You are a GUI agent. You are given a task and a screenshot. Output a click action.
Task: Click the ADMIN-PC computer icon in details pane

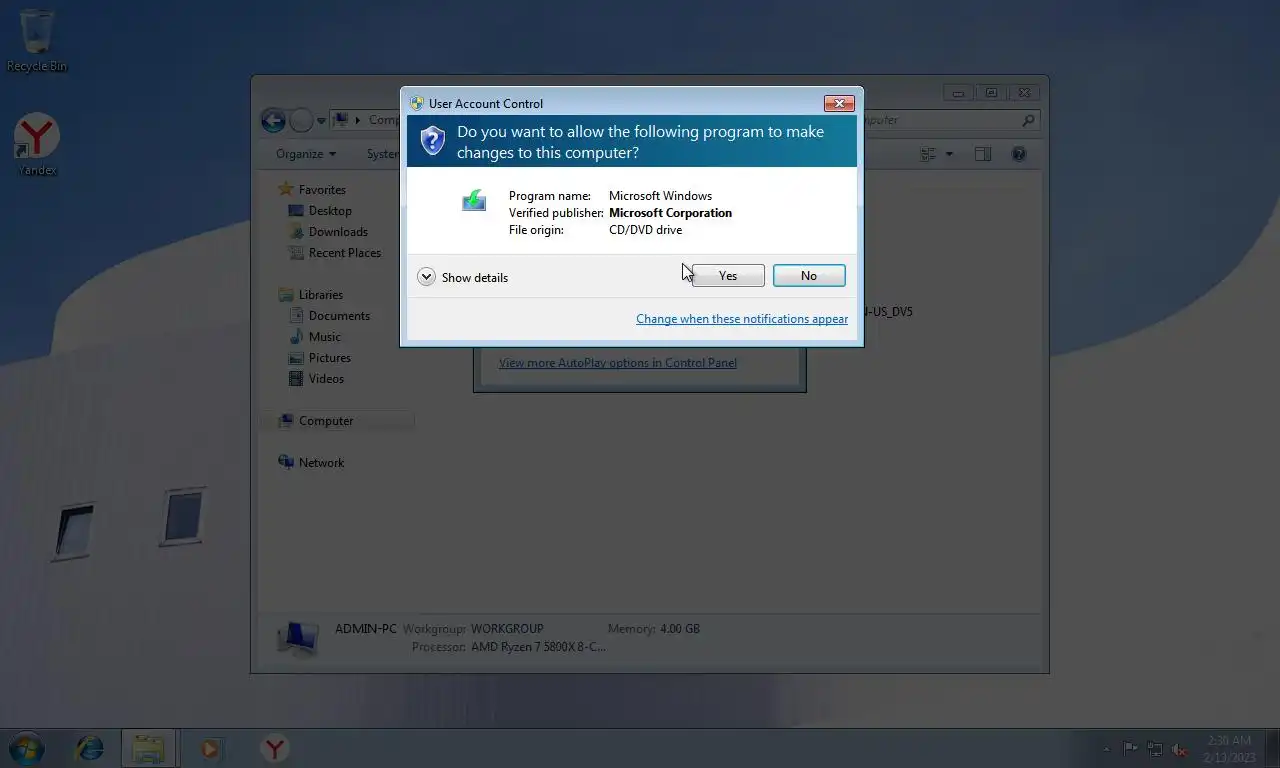(x=297, y=637)
